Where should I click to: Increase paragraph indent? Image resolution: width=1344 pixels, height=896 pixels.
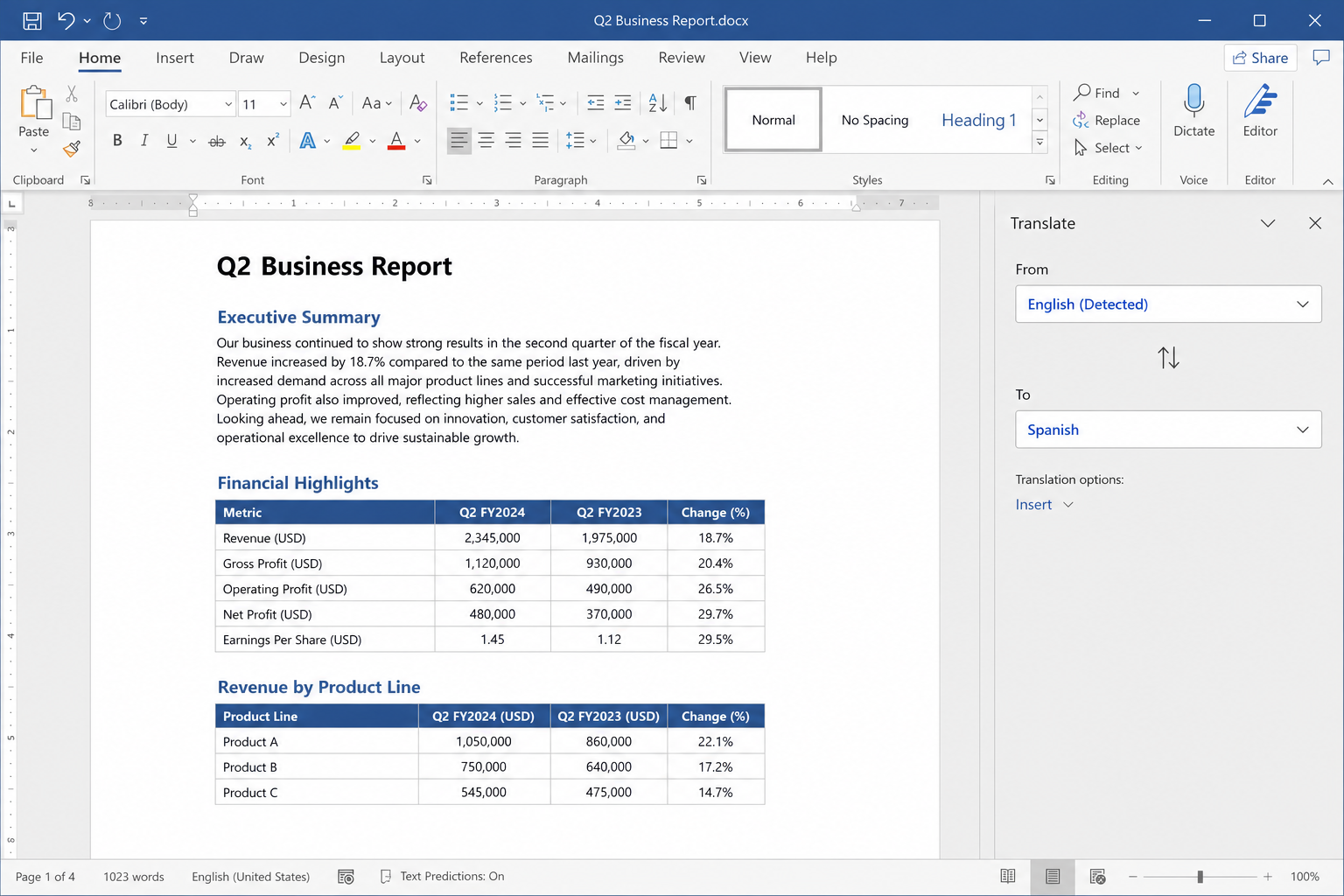coord(623,103)
